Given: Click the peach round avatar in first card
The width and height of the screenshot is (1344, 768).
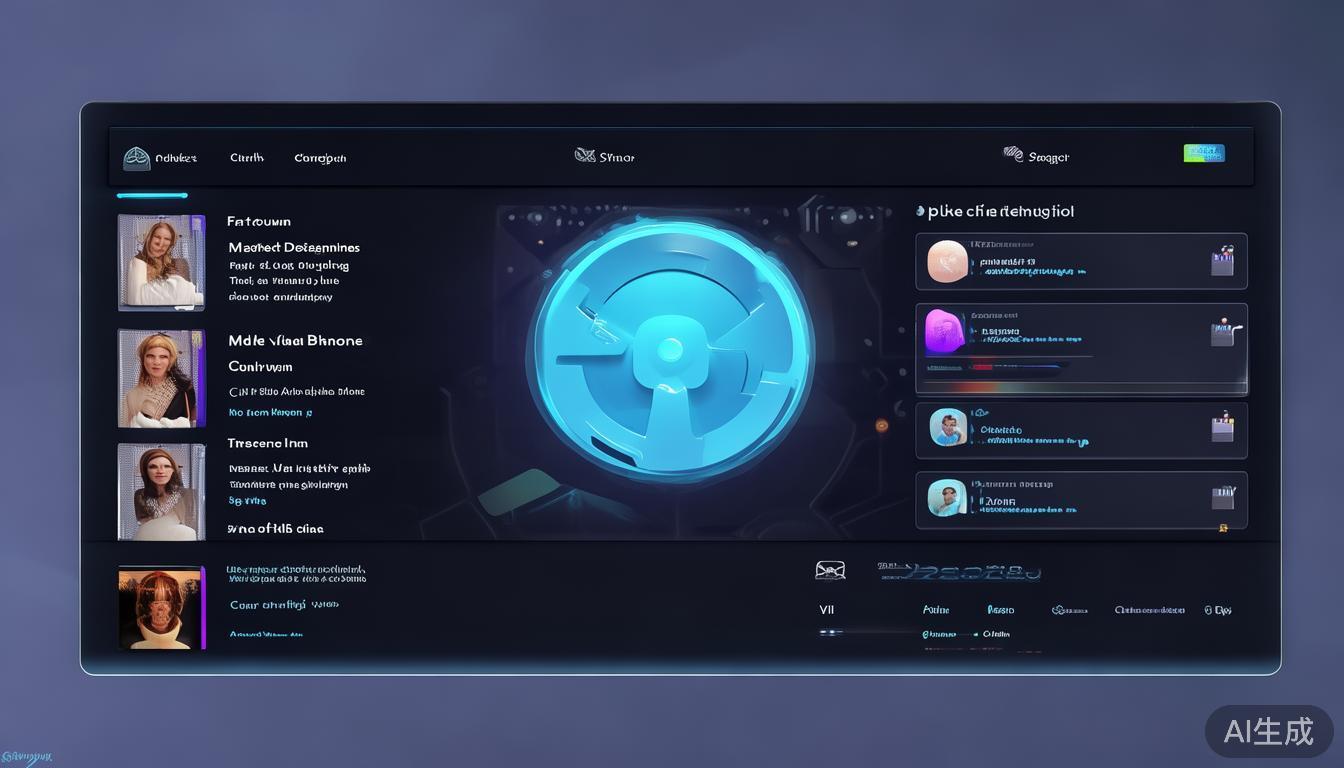Looking at the screenshot, I should click(x=947, y=261).
